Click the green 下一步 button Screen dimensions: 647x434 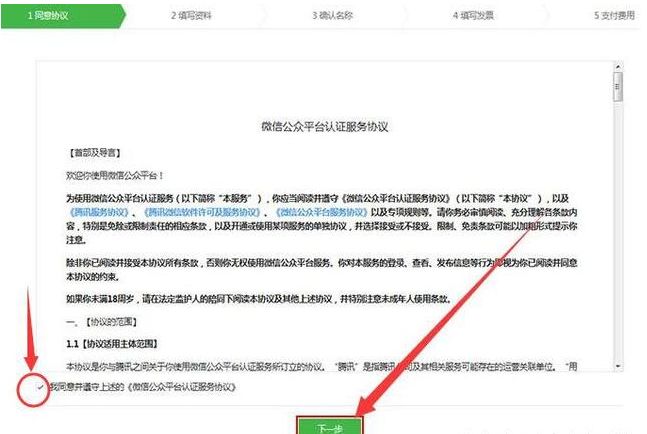point(330,426)
